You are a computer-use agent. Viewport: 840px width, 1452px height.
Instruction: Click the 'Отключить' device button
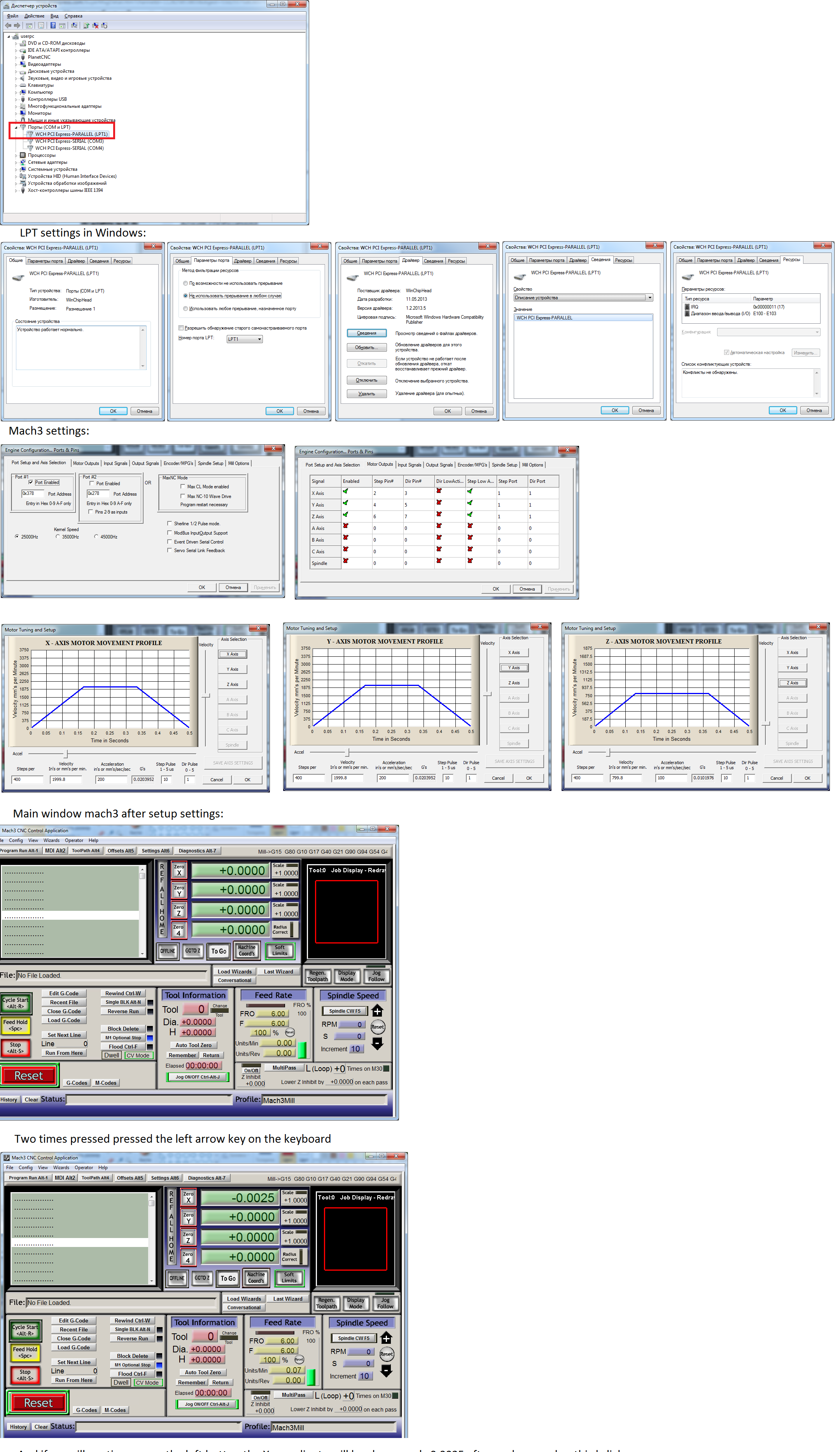(x=366, y=380)
